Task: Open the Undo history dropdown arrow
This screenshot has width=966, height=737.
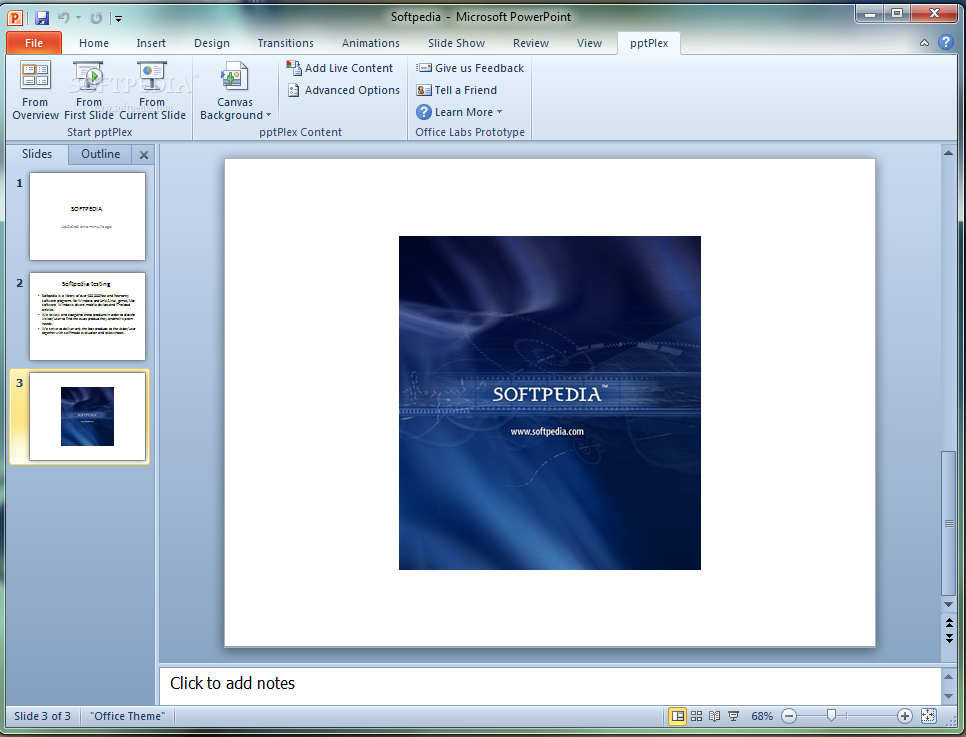Action: (79, 18)
